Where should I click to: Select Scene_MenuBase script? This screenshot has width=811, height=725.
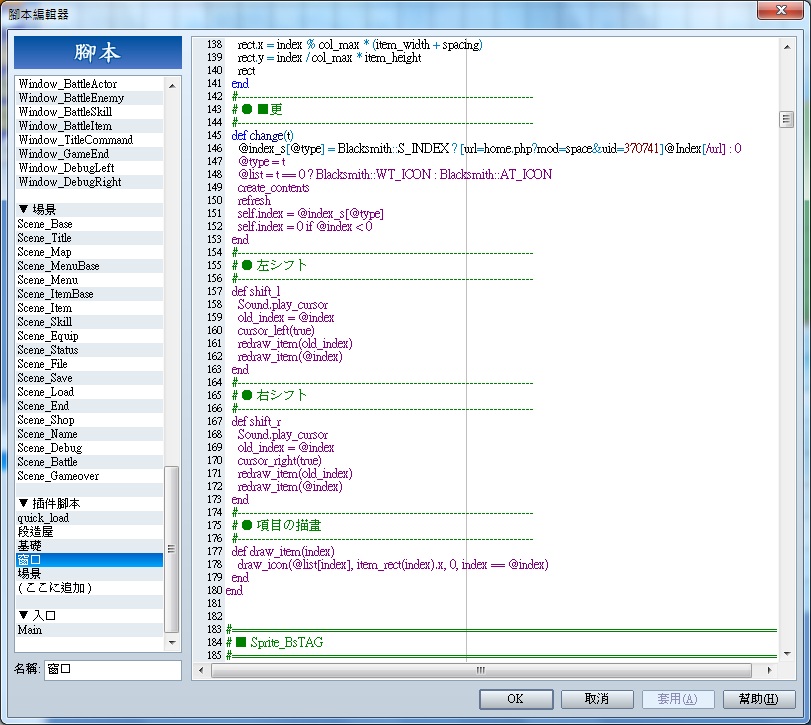point(89,266)
